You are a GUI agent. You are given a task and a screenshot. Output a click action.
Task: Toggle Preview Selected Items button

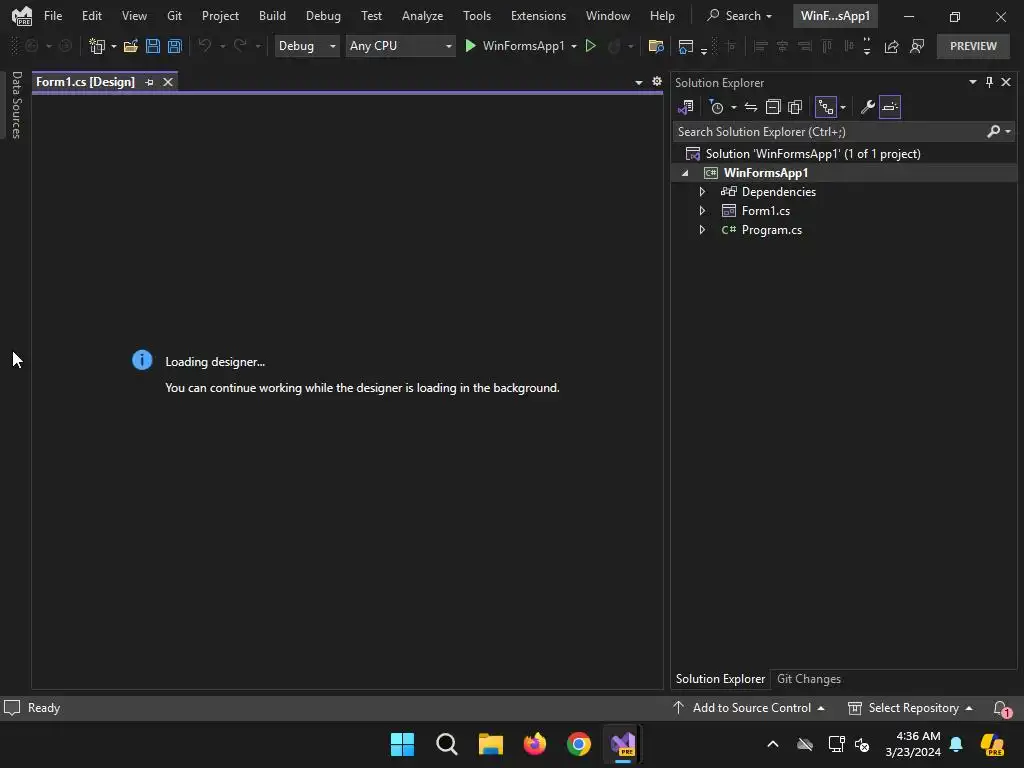pyautogui.click(x=889, y=107)
